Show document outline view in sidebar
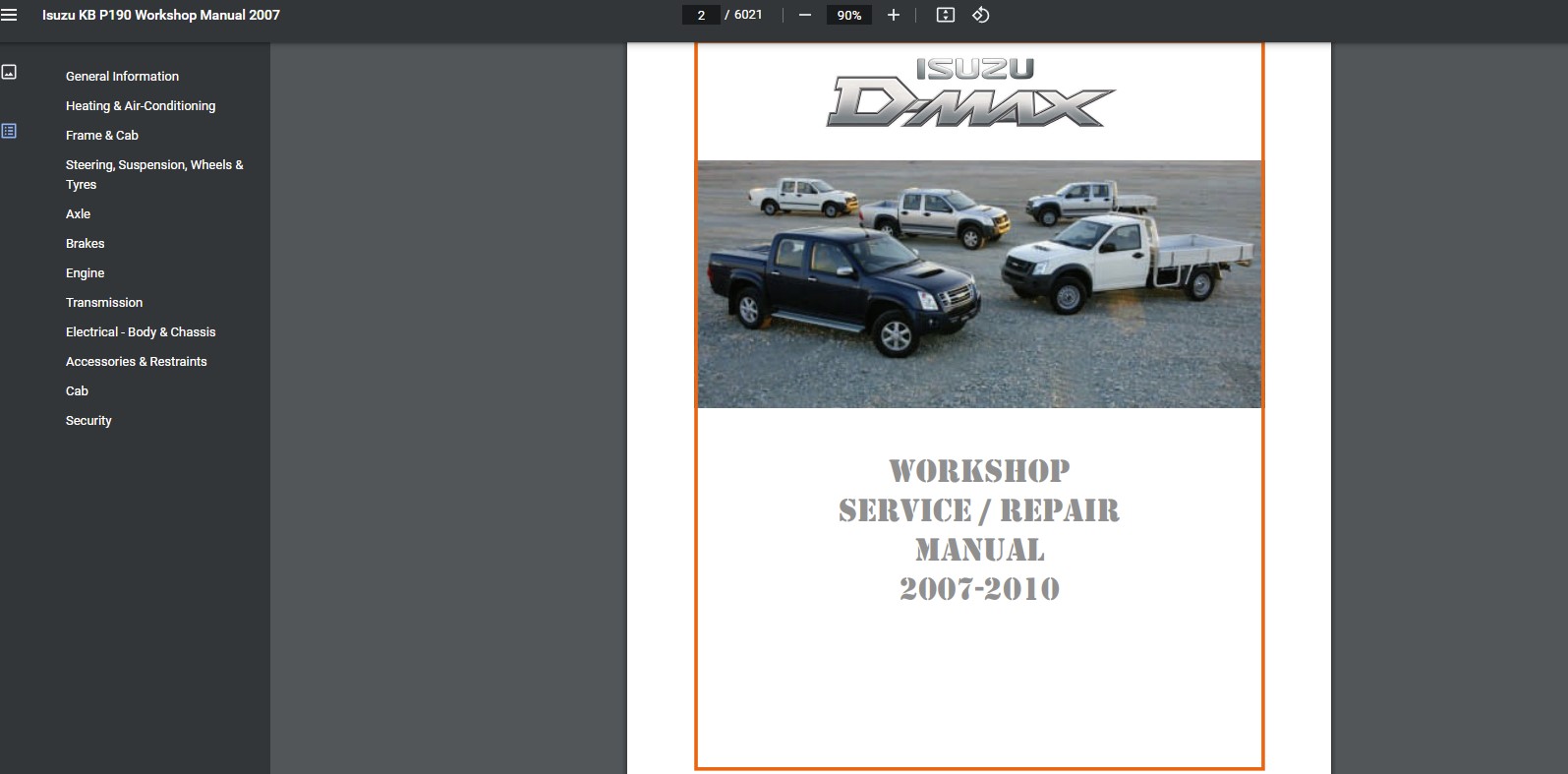Image resolution: width=1568 pixels, height=774 pixels. point(9,131)
